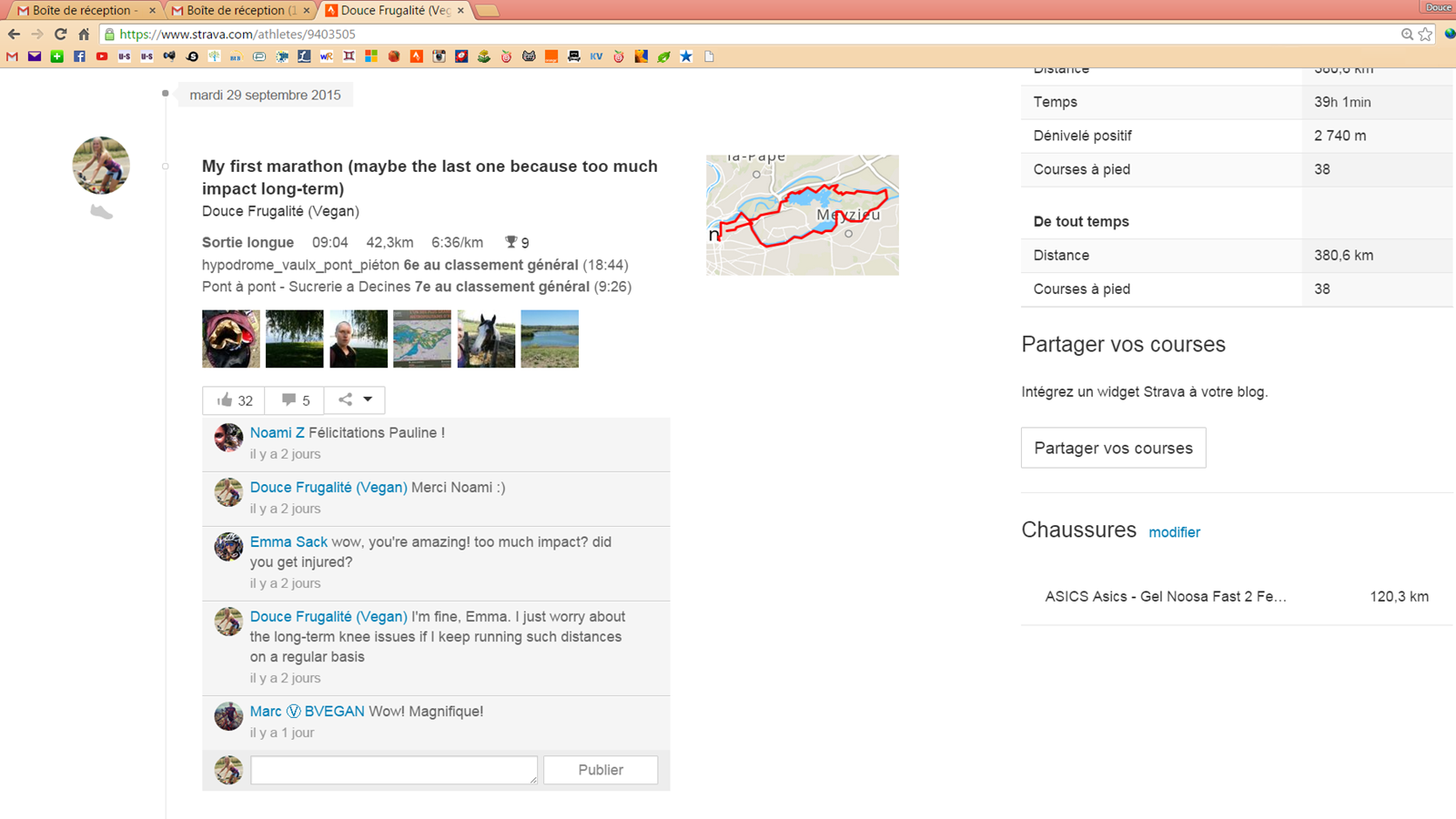Click the trophy achievements icon

[511, 242]
